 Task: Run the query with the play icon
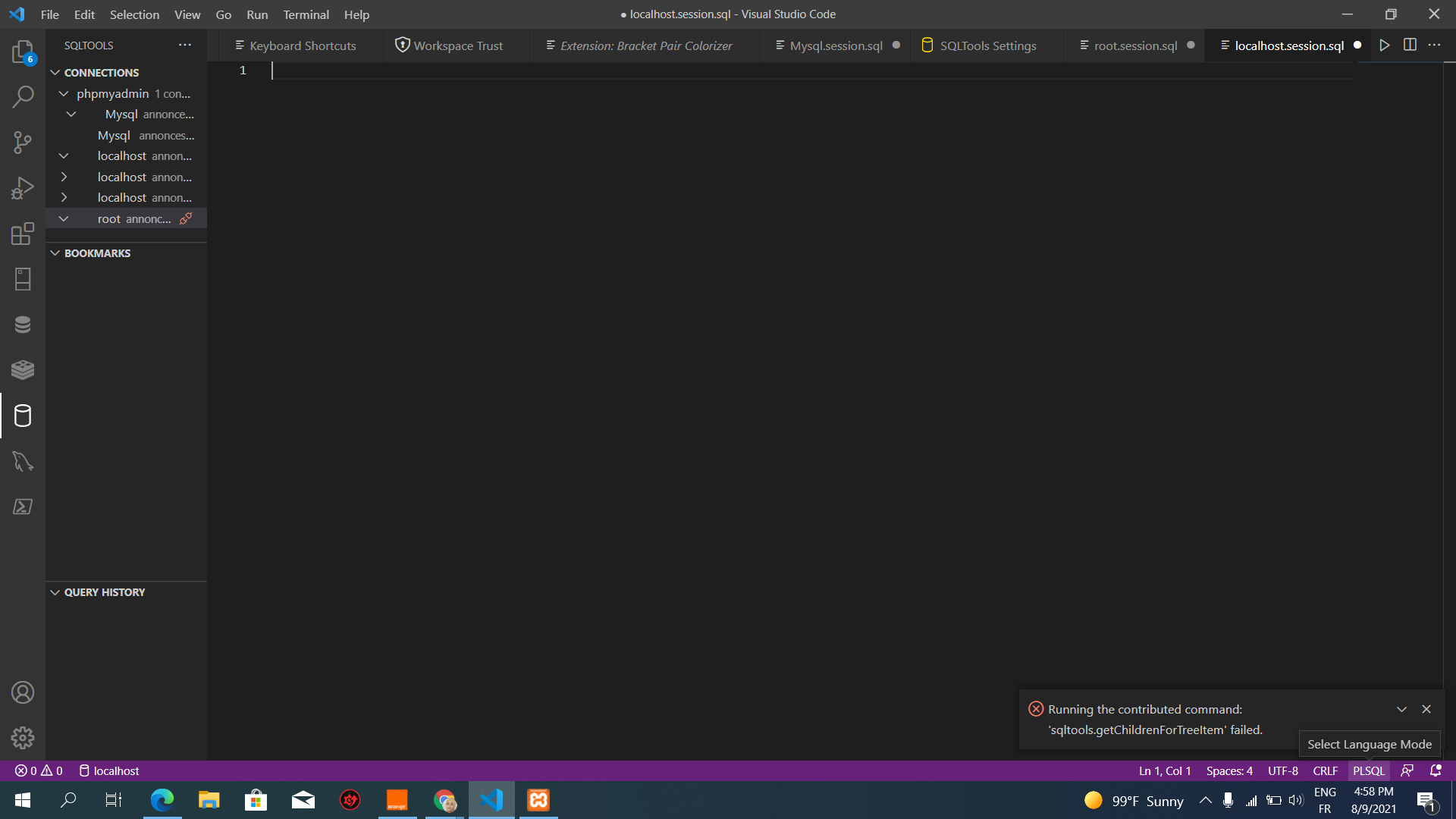click(1385, 45)
